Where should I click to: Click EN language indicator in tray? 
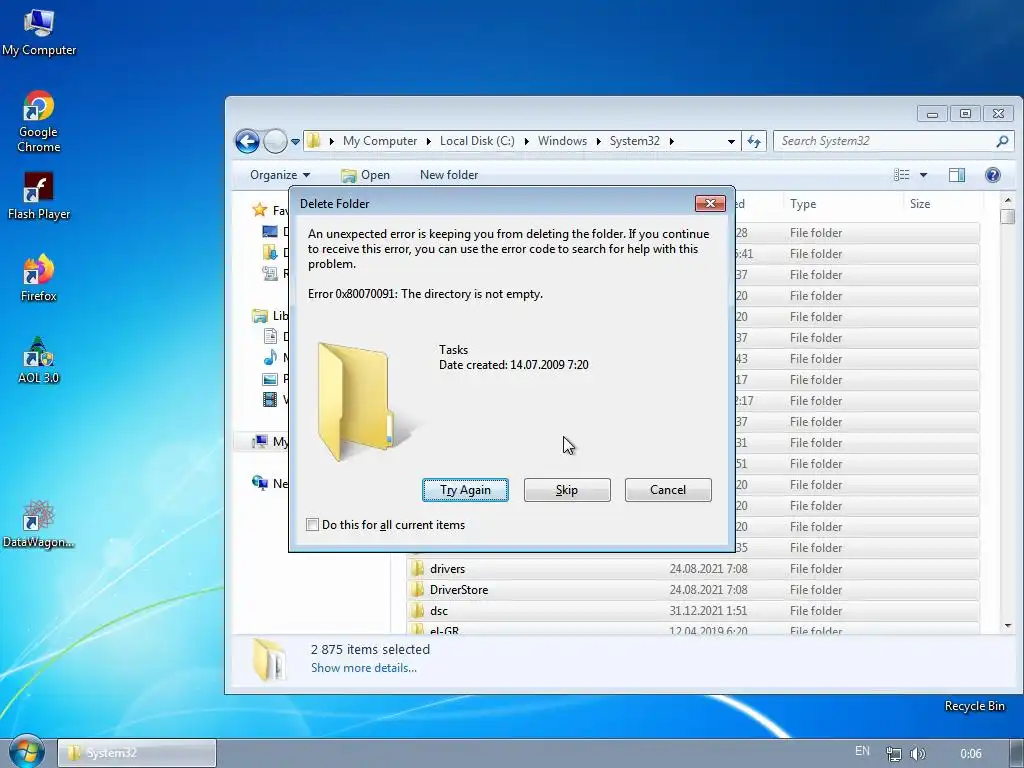863,751
